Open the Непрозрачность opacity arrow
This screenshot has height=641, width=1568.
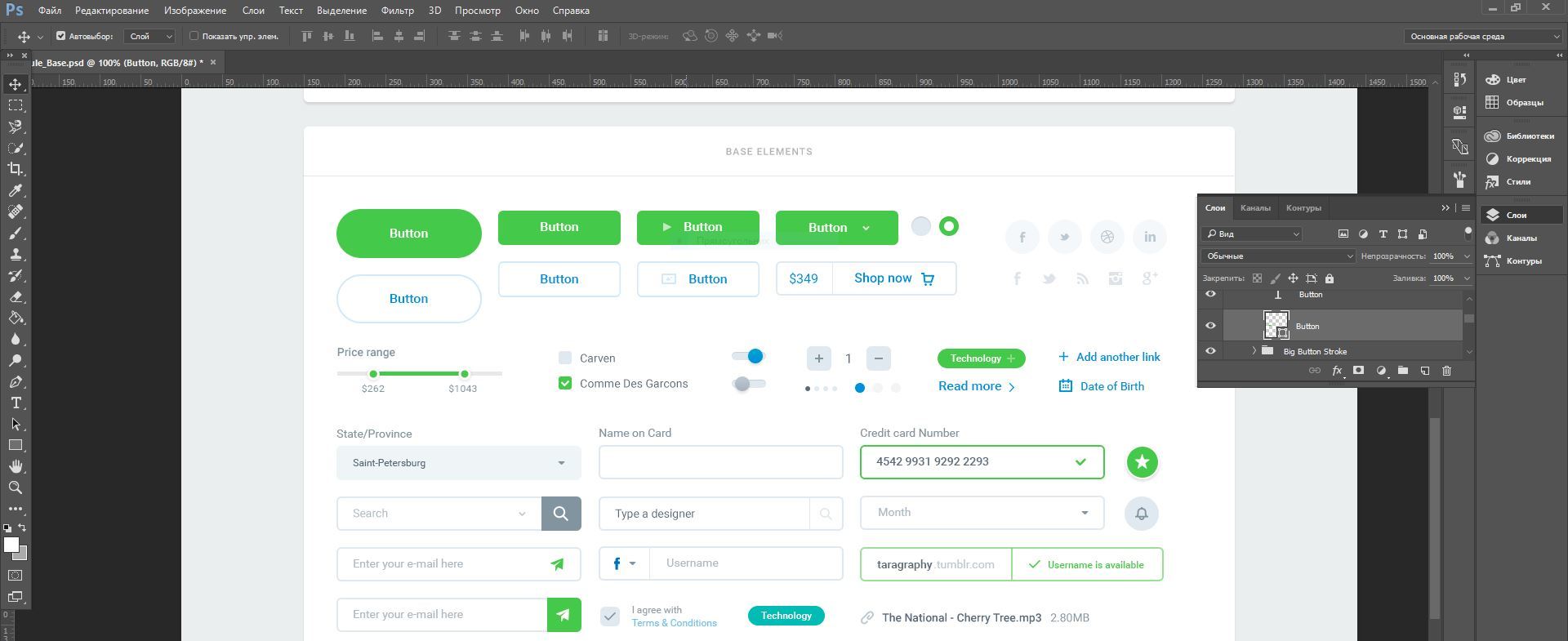tap(1467, 256)
